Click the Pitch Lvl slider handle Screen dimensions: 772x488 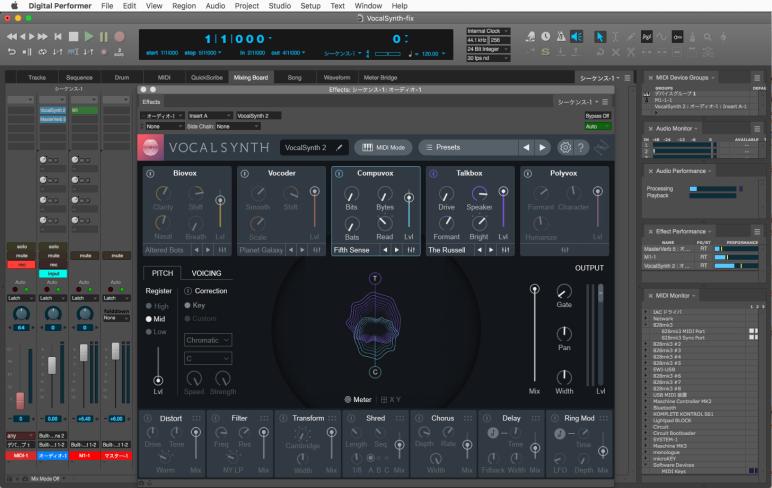(158, 381)
